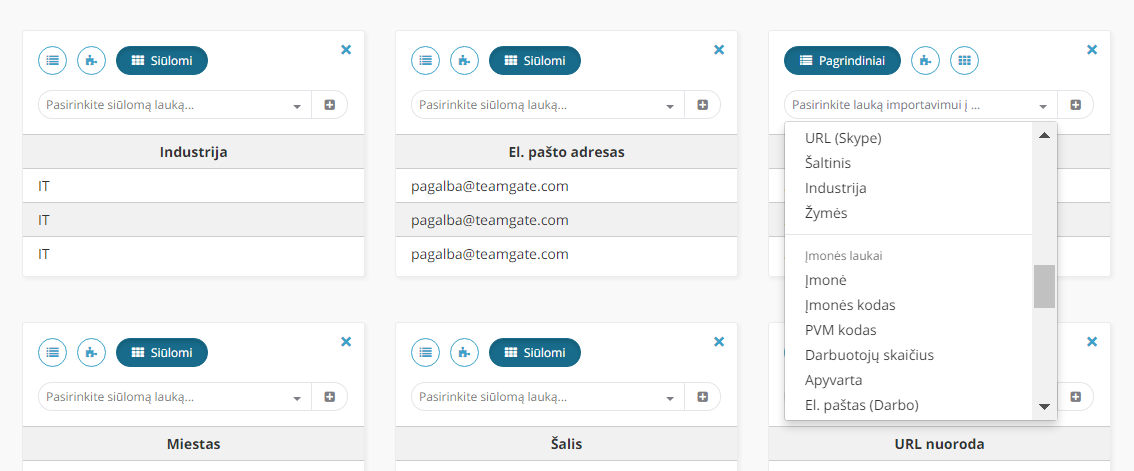Click the Miestas column header

(x=194, y=444)
